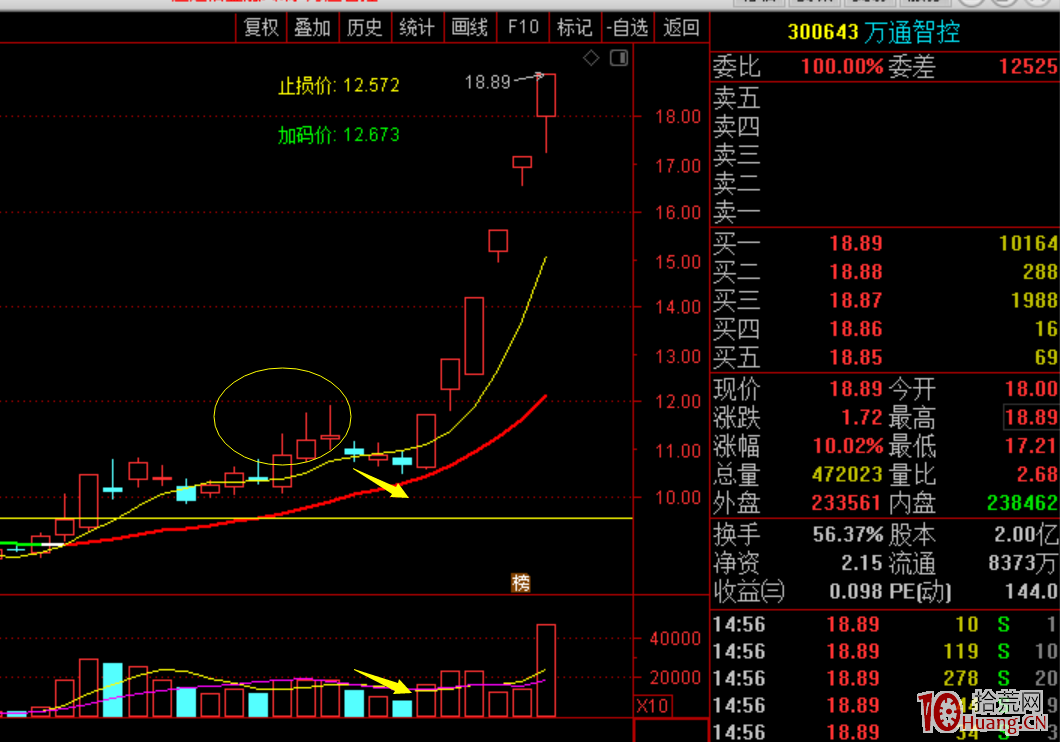The width and height of the screenshot is (1060, 742).
Task: Click the diamond icon above chart
Action: click(592, 58)
